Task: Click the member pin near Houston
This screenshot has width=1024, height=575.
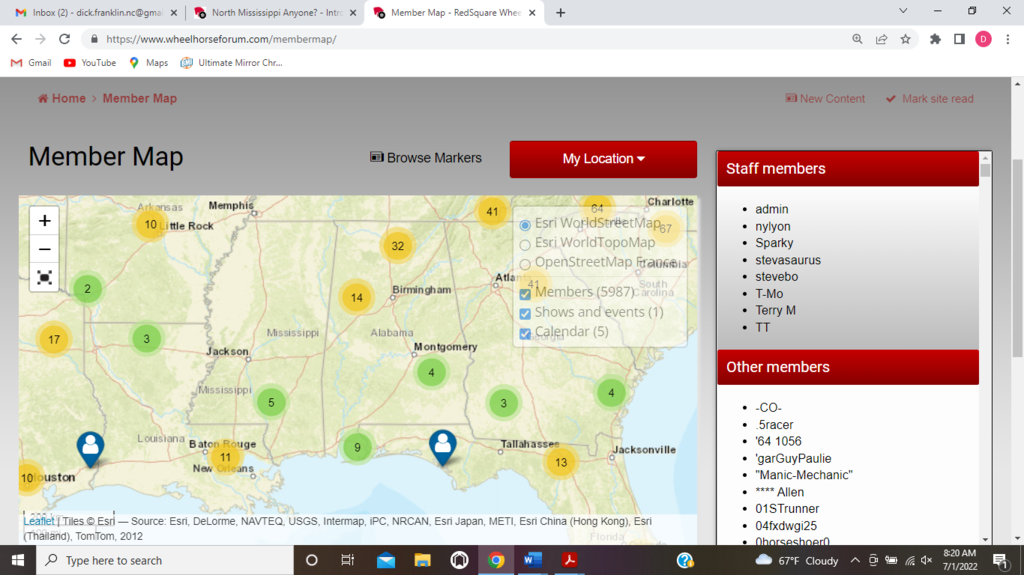Action: 90,448
